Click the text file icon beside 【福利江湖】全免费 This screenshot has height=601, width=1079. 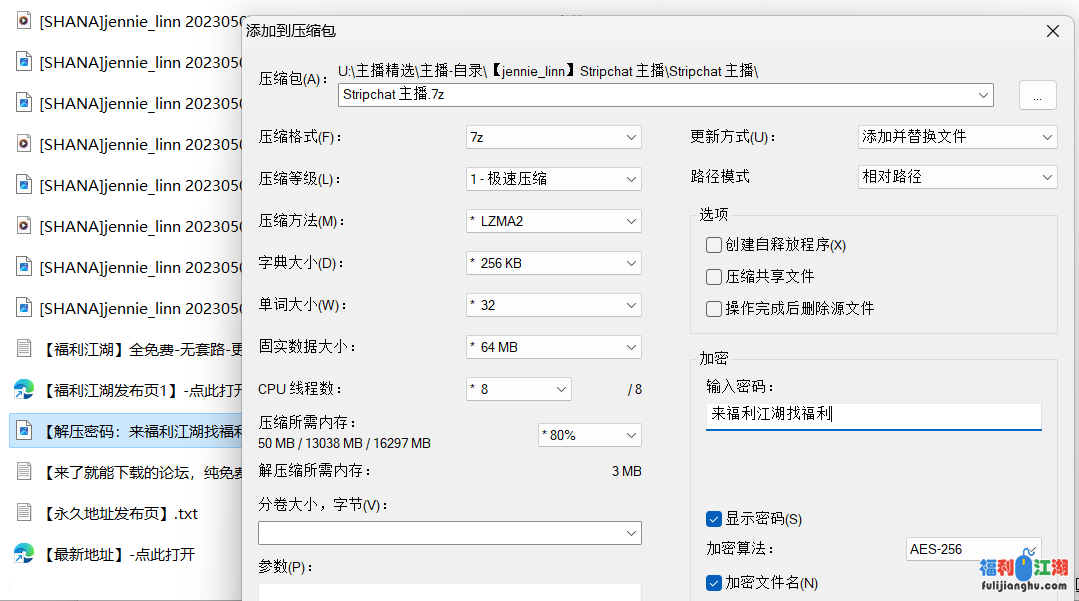coord(23,348)
